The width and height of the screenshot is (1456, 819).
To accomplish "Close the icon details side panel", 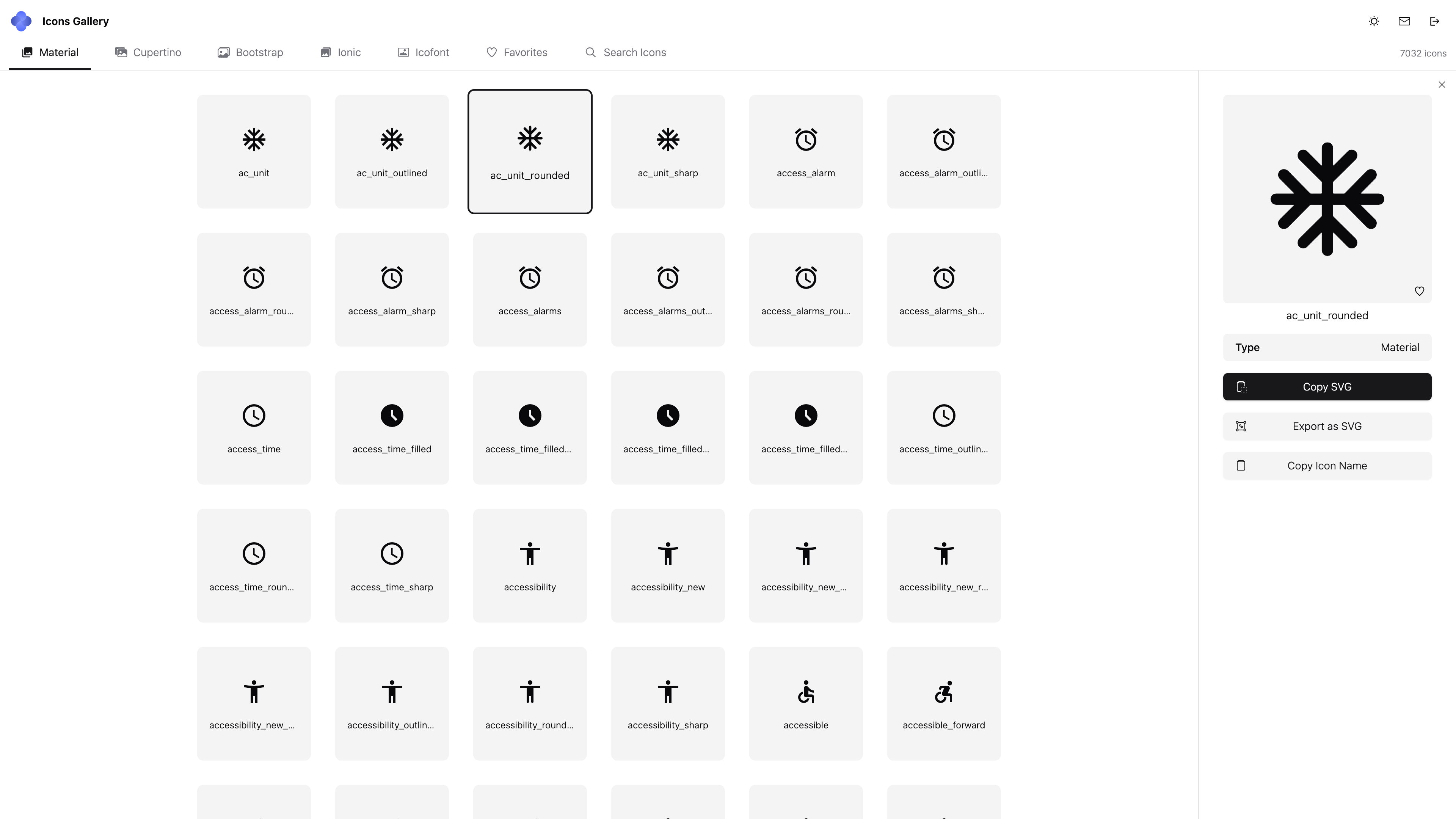I will click(x=1441, y=85).
